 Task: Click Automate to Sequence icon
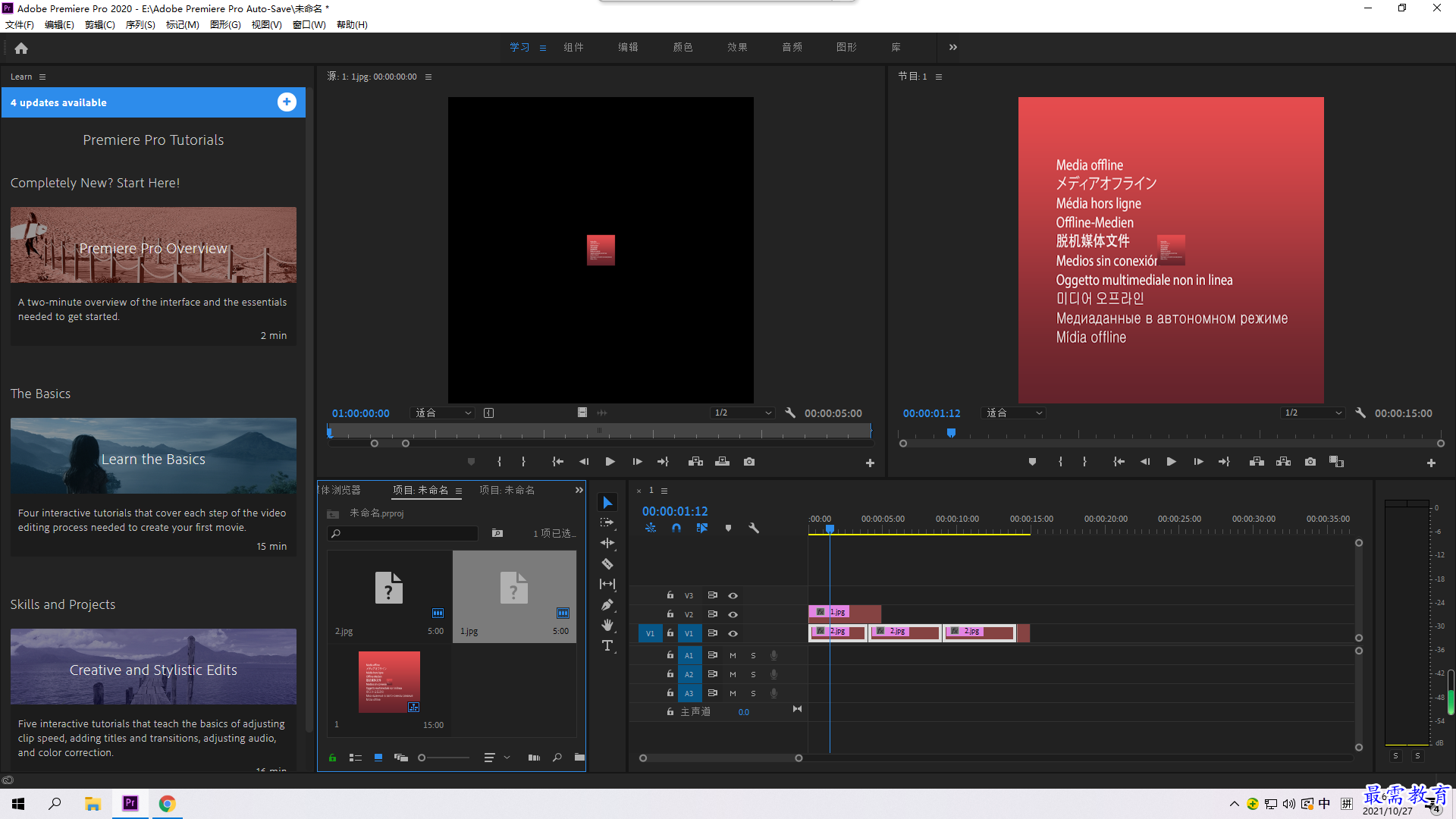tap(534, 757)
